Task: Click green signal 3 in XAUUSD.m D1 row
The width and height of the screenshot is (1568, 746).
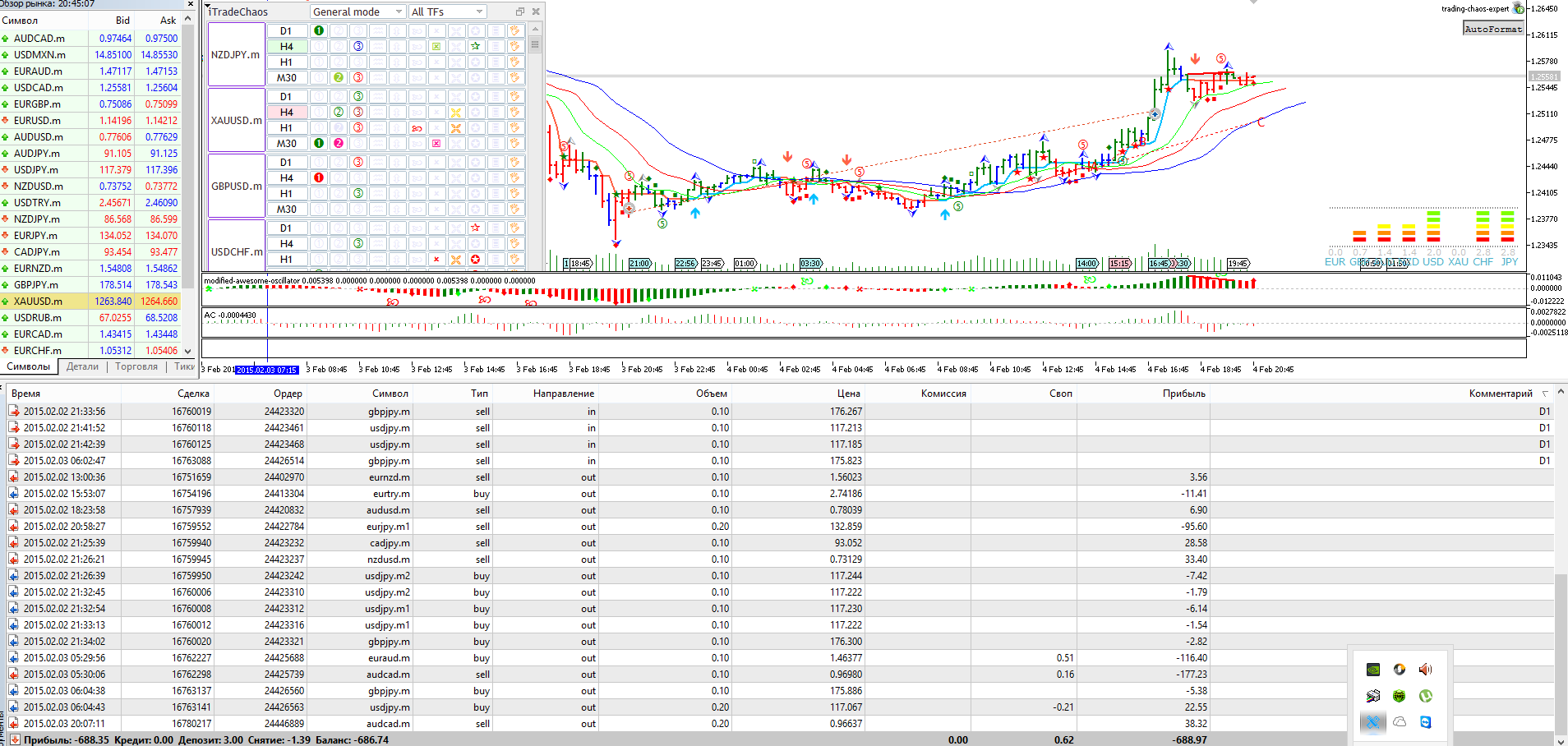Action: pyautogui.click(x=358, y=96)
